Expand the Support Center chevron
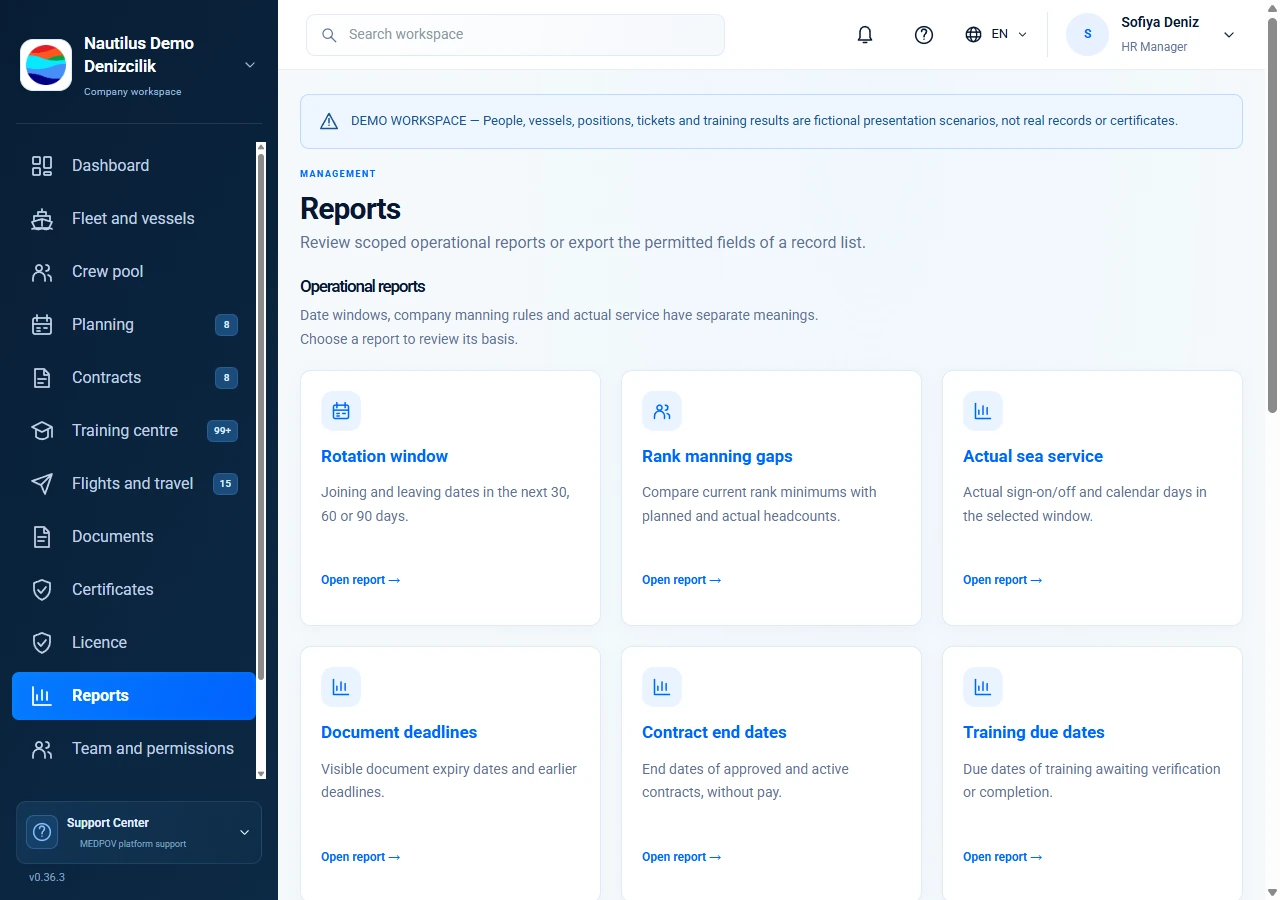Viewport: 1280px width, 900px height. click(x=244, y=832)
